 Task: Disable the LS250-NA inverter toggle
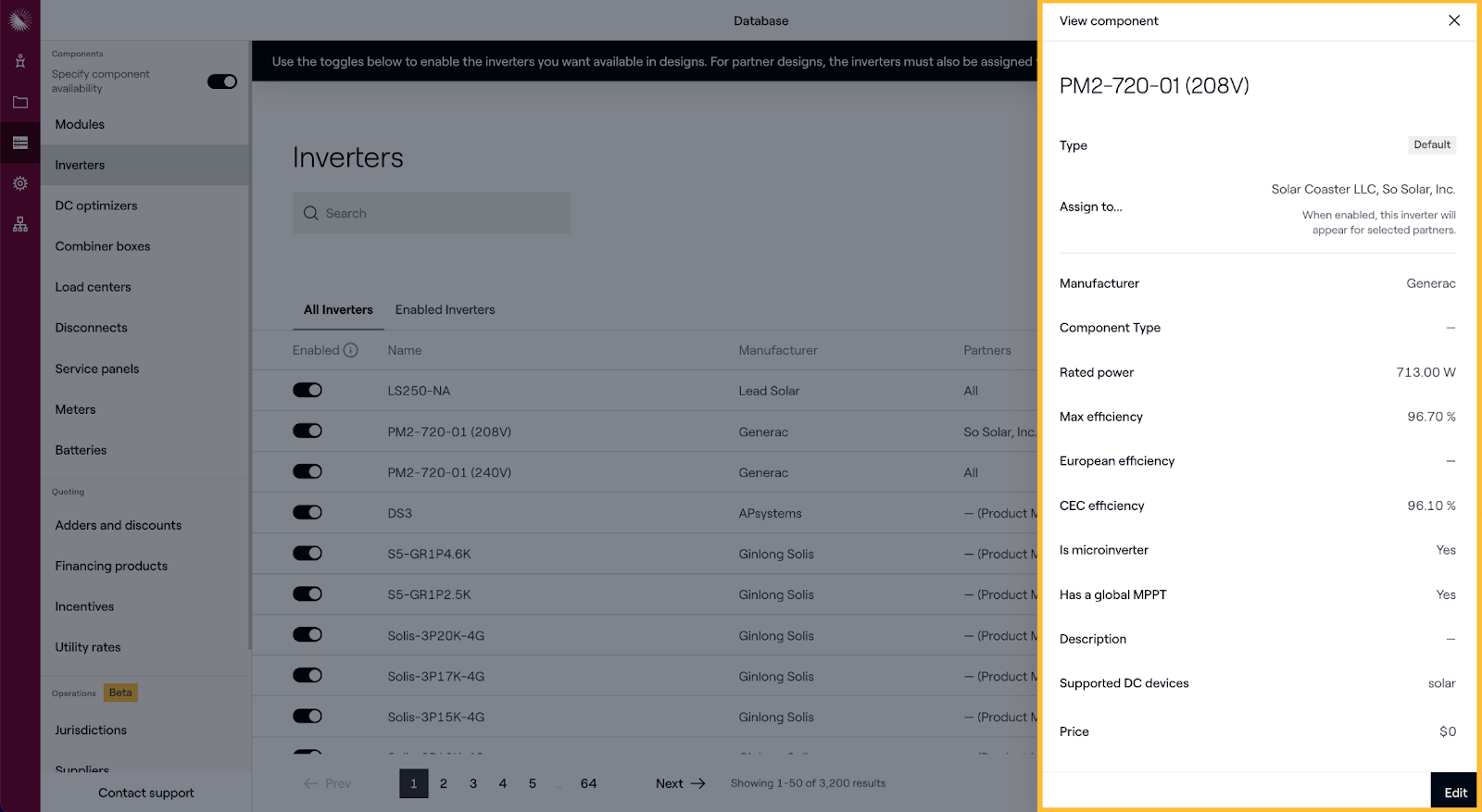pos(308,390)
